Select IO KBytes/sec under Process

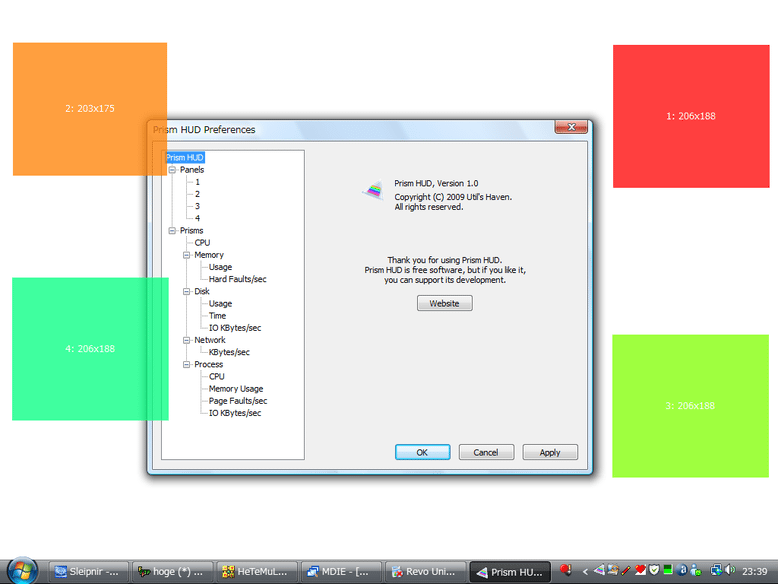[235, 413]
